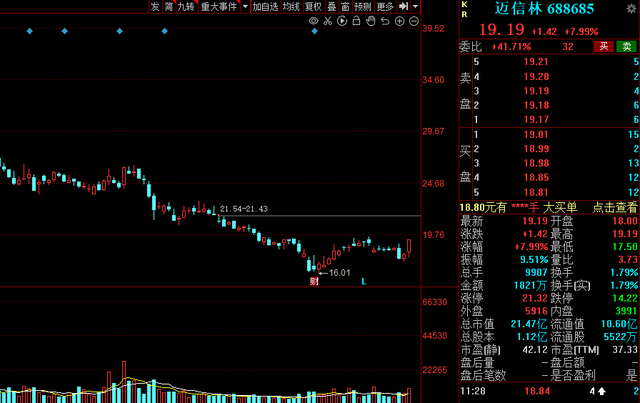This screenshot has height=403, width=640.
Task: Click the 跌停 value 14.22
Action: 624,298
